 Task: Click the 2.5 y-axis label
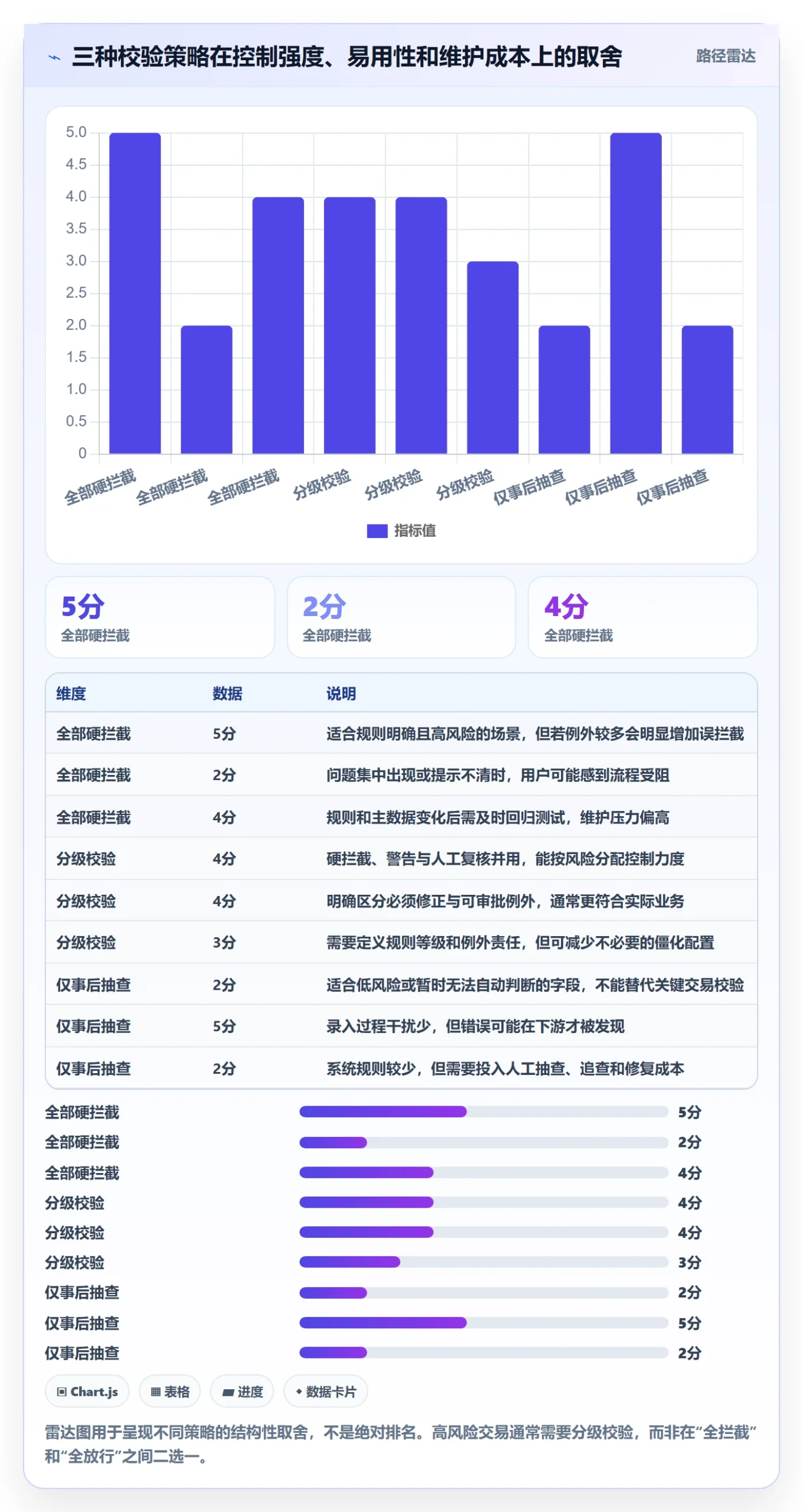pyautogui.click(x=76, y=292)
